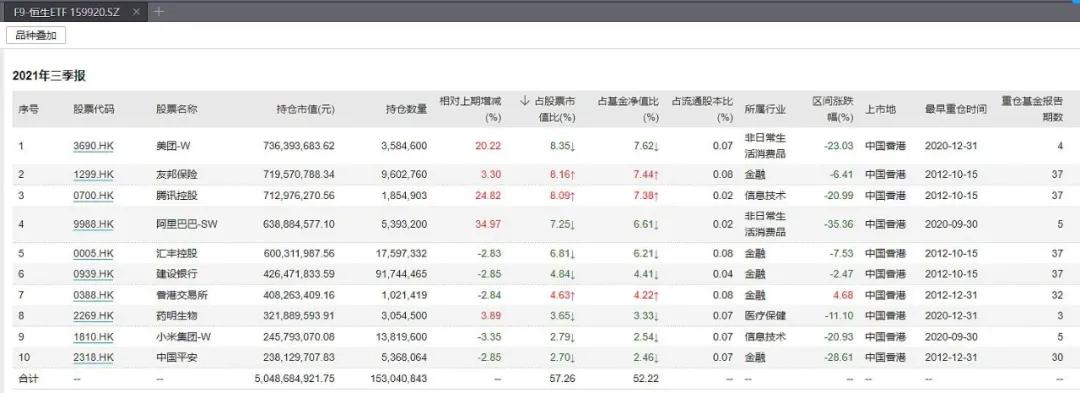Select stock name 建设银行
The height and width of the screenshot is (393, 1080).
(x=176, y=274)
